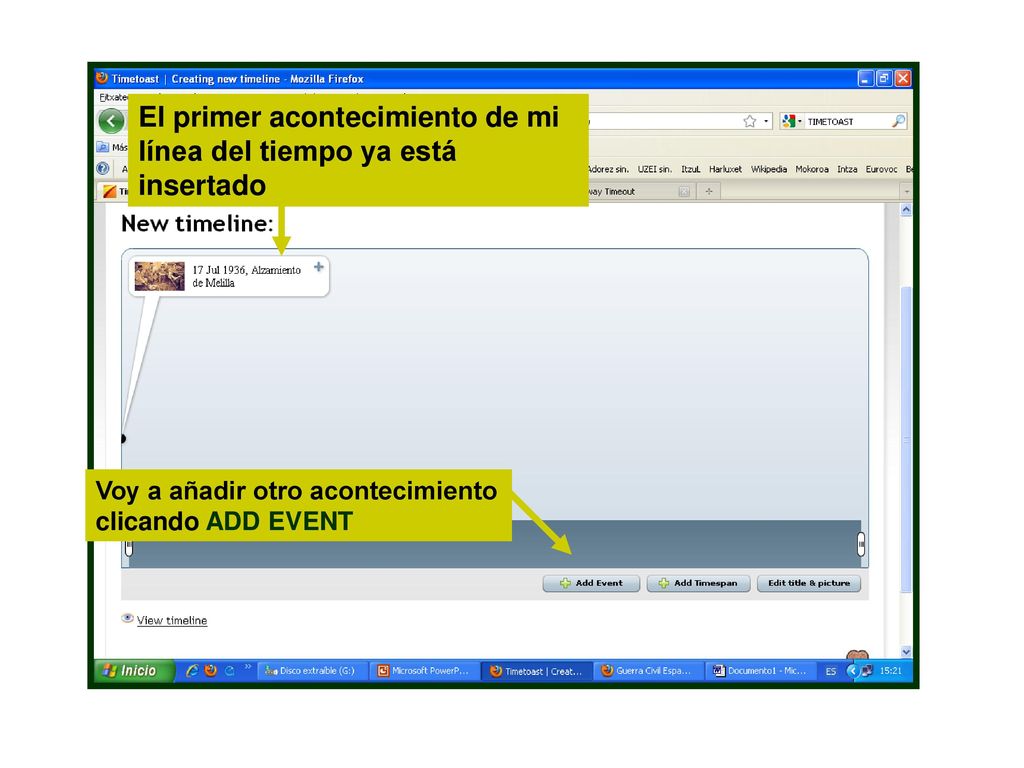This screenshot has width=1024, height=768.
Task: Open the Adorez sin. bookmark
Action: [608, 169]
